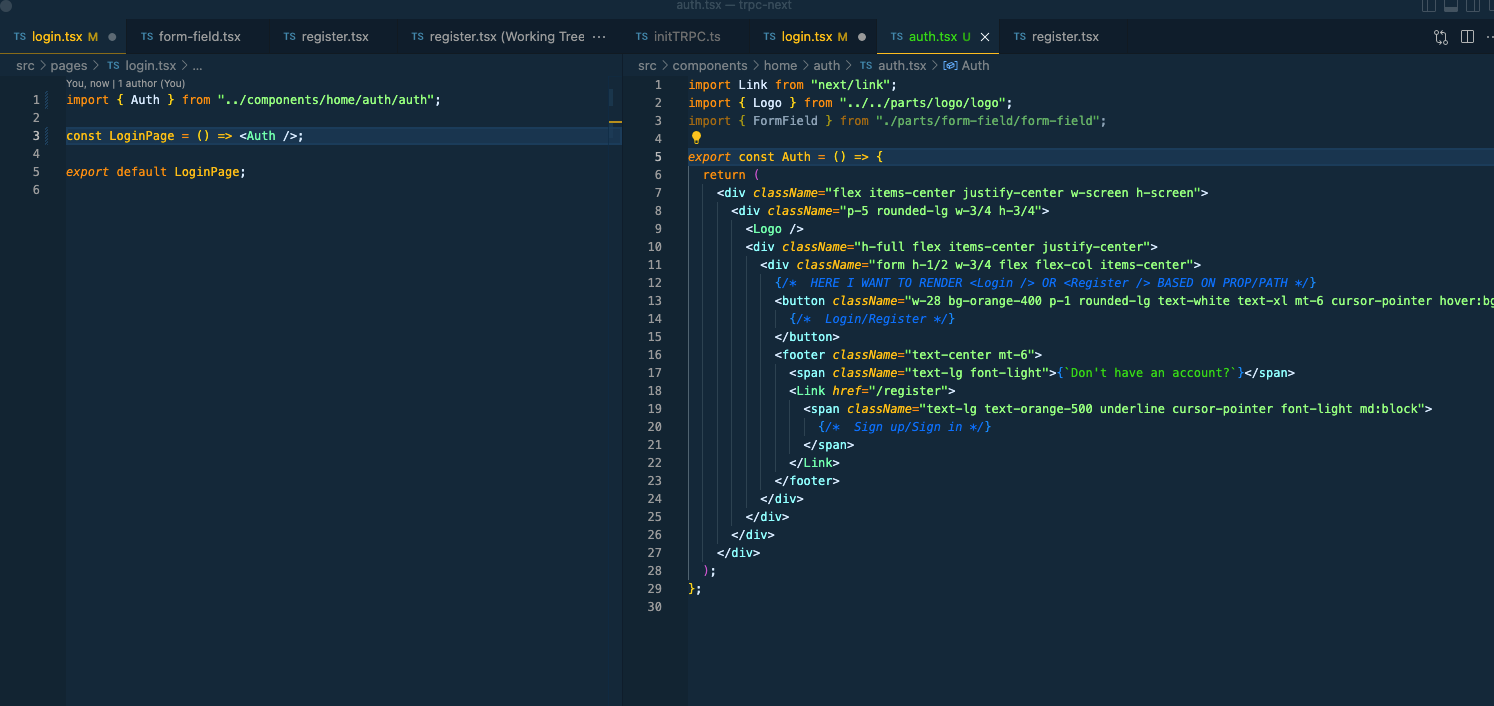Open register.tsx (Working Tree) diff tab

(x=506, y=37)
